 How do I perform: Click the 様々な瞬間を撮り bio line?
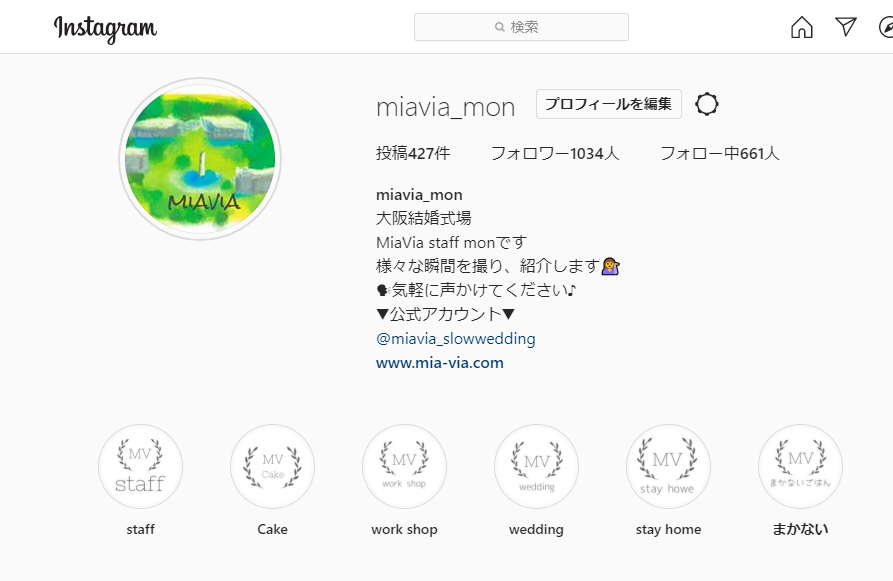(498, 266)
